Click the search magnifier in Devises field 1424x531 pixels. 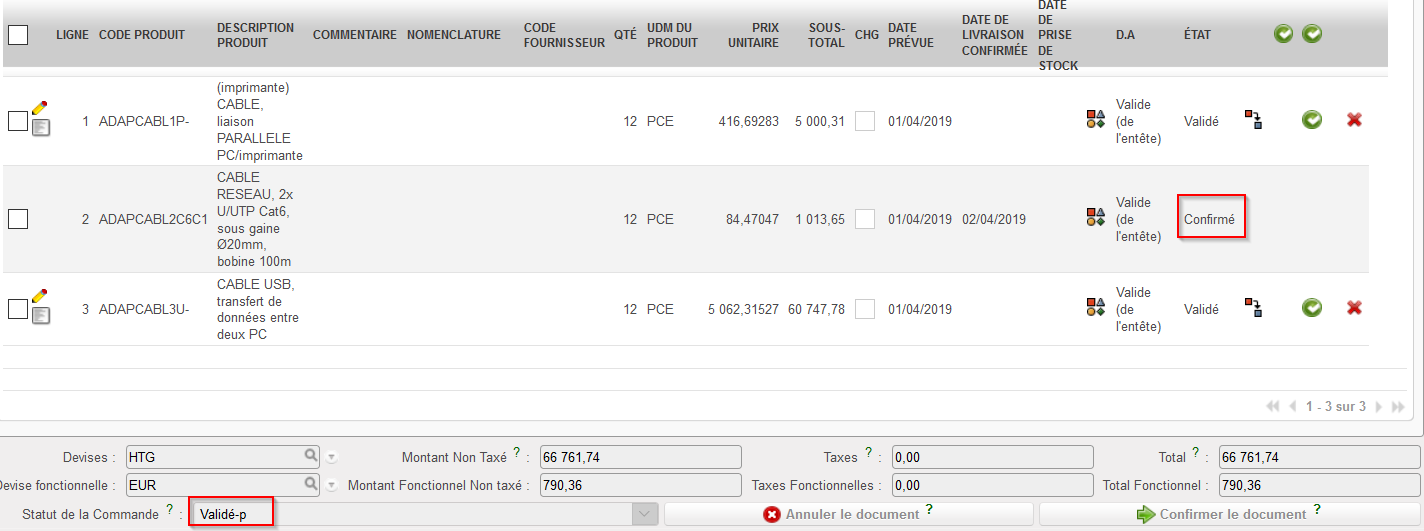point(311,456)
